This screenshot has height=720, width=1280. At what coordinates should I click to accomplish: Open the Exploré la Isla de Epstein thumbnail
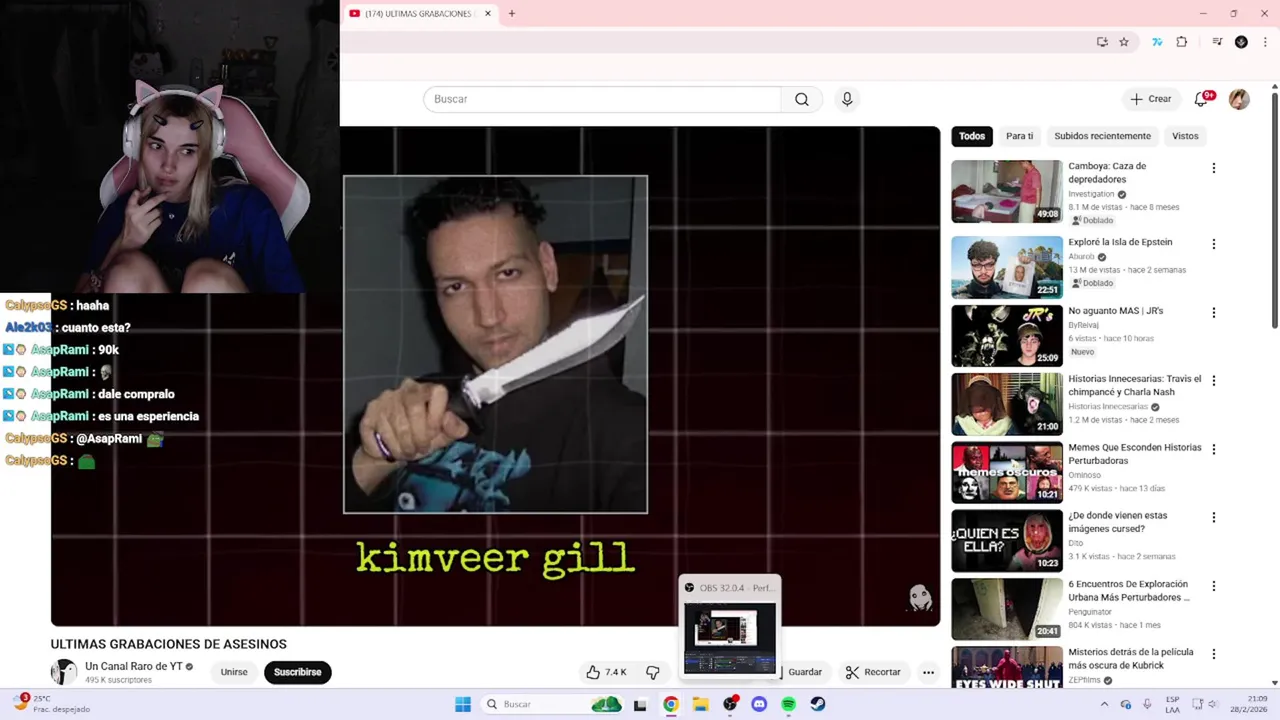pyautogui.click(x=1007, y=267)
